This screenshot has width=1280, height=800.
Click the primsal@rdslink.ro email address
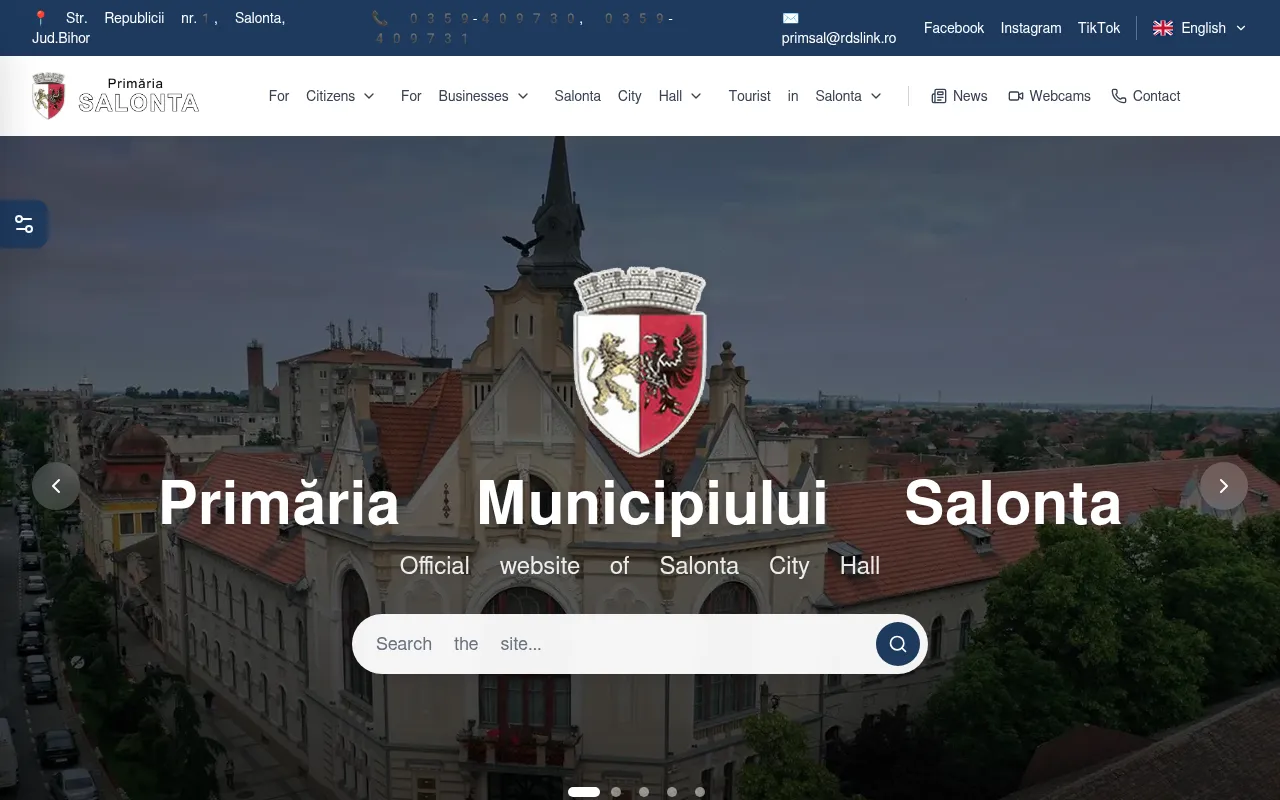[839, 38]
